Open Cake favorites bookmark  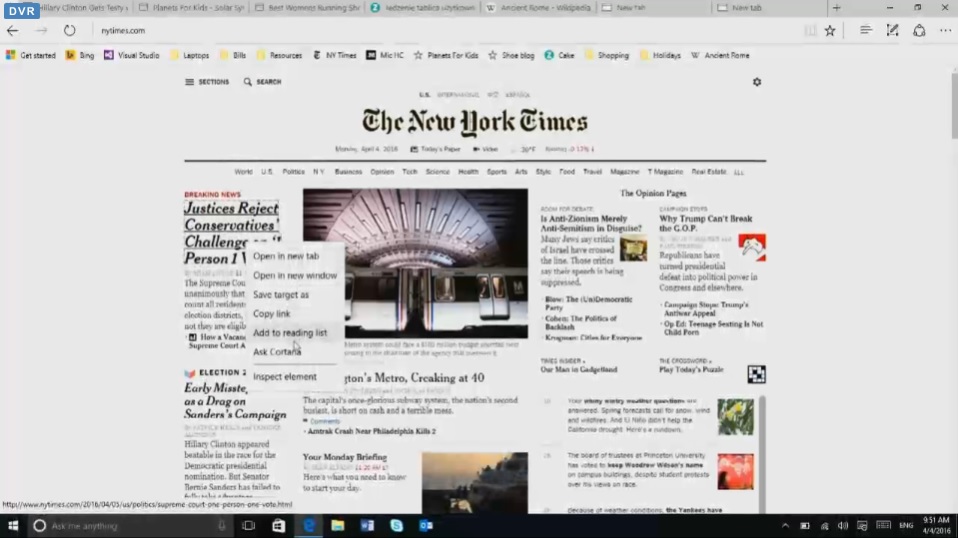(x=559, y=55)
